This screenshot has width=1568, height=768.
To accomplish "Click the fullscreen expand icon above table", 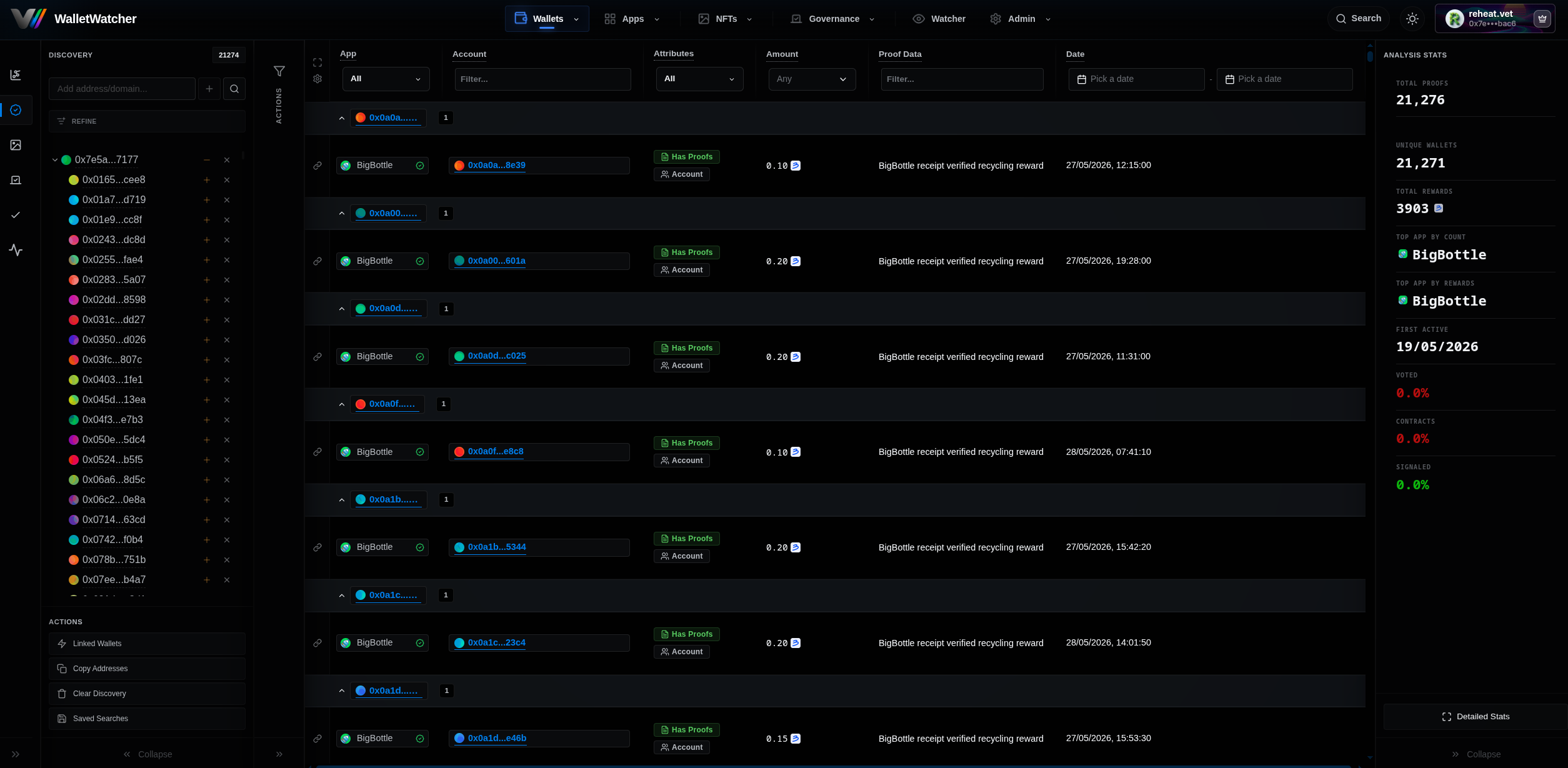I will (317, 62).
